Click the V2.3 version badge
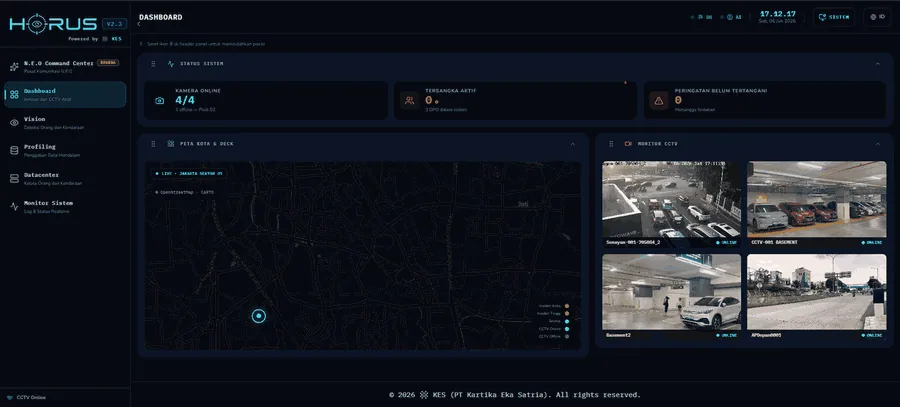The width and height of the screenshot is (900, 407). tap(114, 24)
